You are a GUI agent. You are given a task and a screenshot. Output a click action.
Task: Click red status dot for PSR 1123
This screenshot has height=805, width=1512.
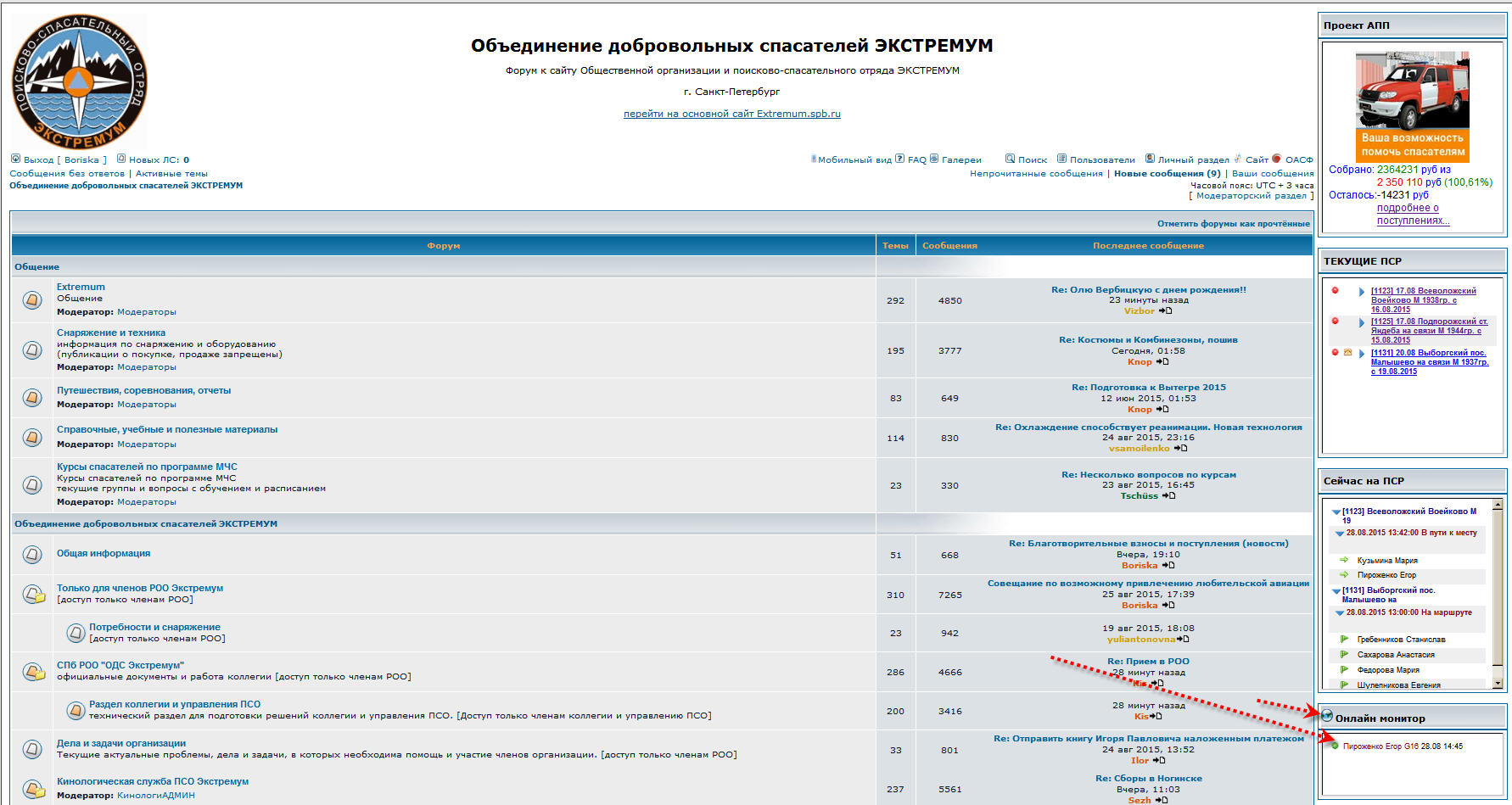(1335, 291)
